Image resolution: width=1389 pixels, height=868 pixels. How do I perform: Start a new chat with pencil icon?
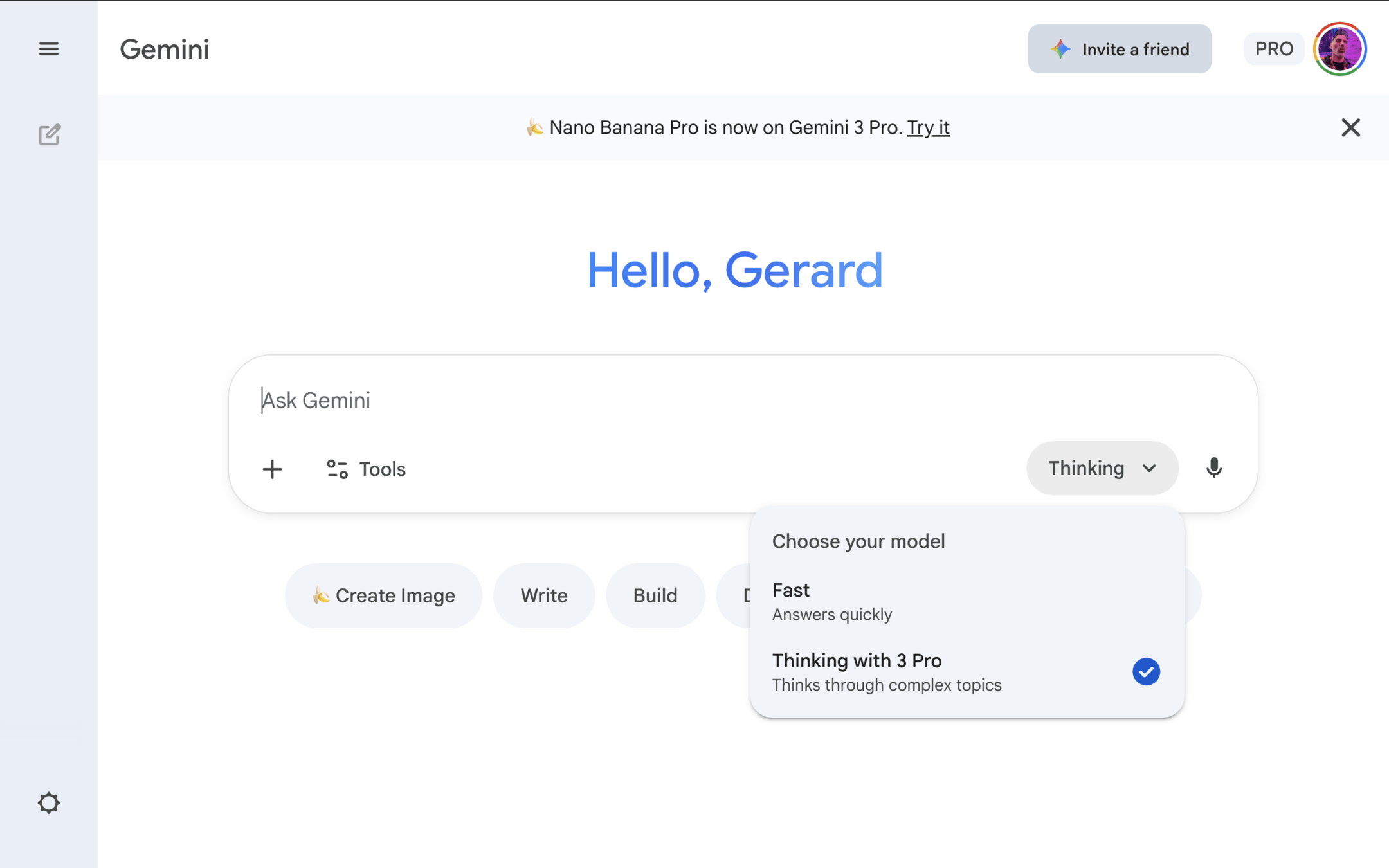pyautogui.click(x=49, y=135)
